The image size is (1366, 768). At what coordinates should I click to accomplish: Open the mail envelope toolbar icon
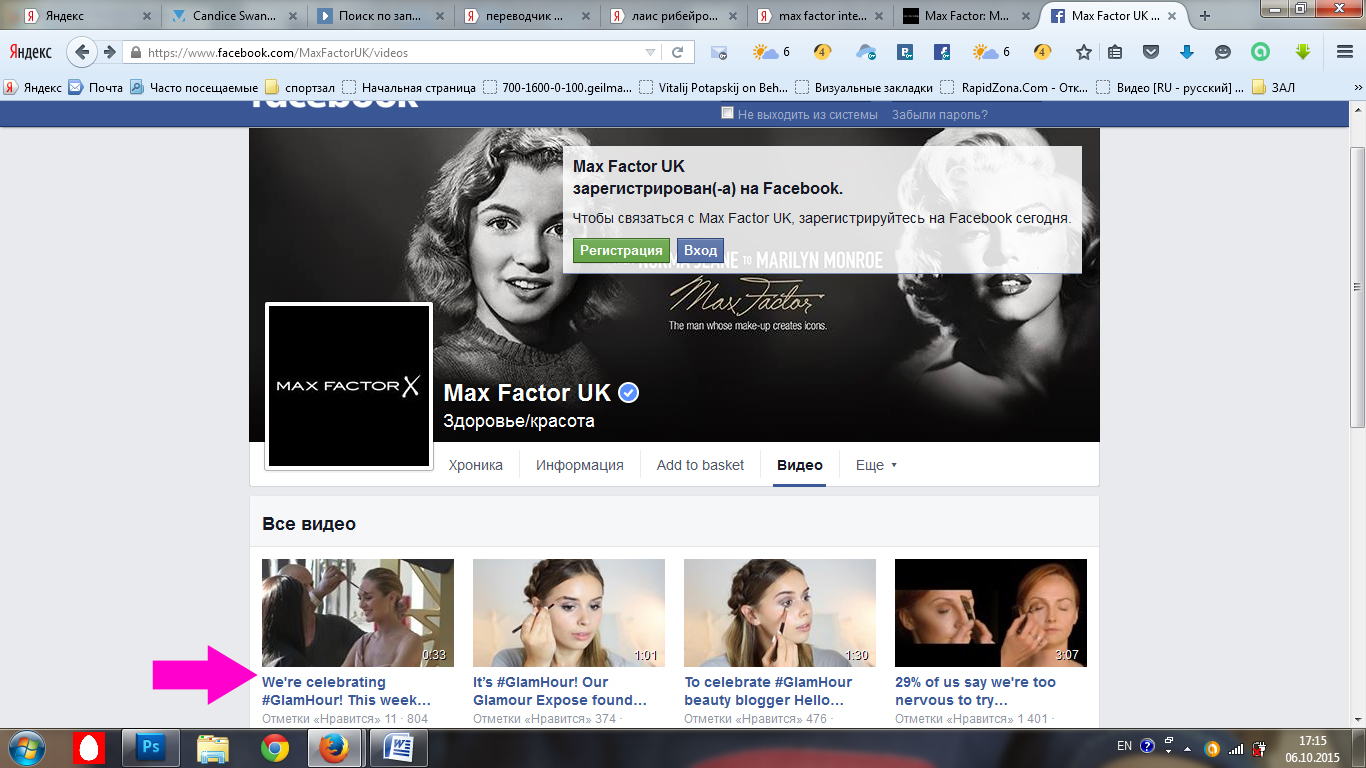click(718, 52)
